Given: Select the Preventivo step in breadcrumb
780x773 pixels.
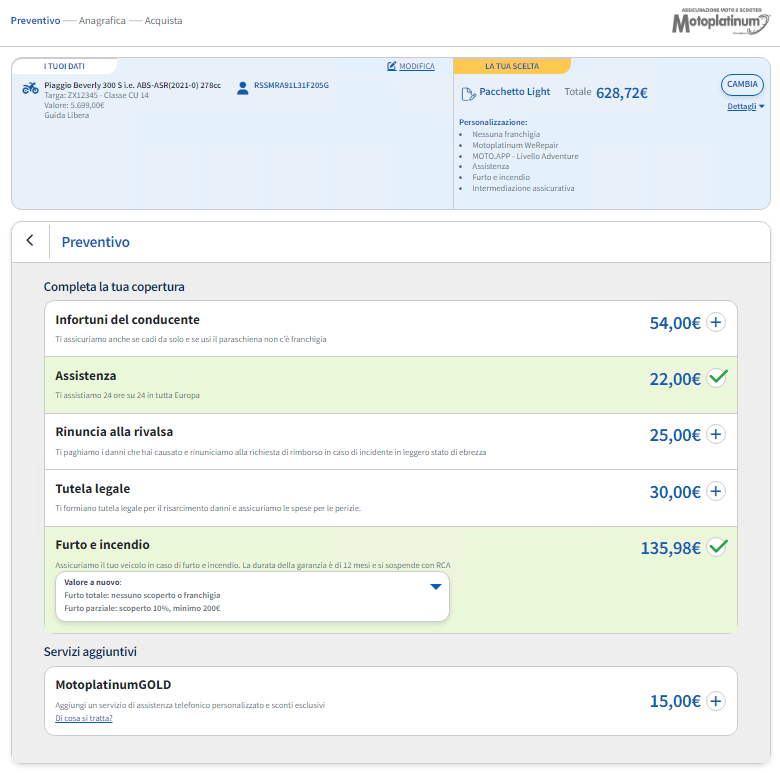Looking at the screenshot, I should [x=35, y=20].
